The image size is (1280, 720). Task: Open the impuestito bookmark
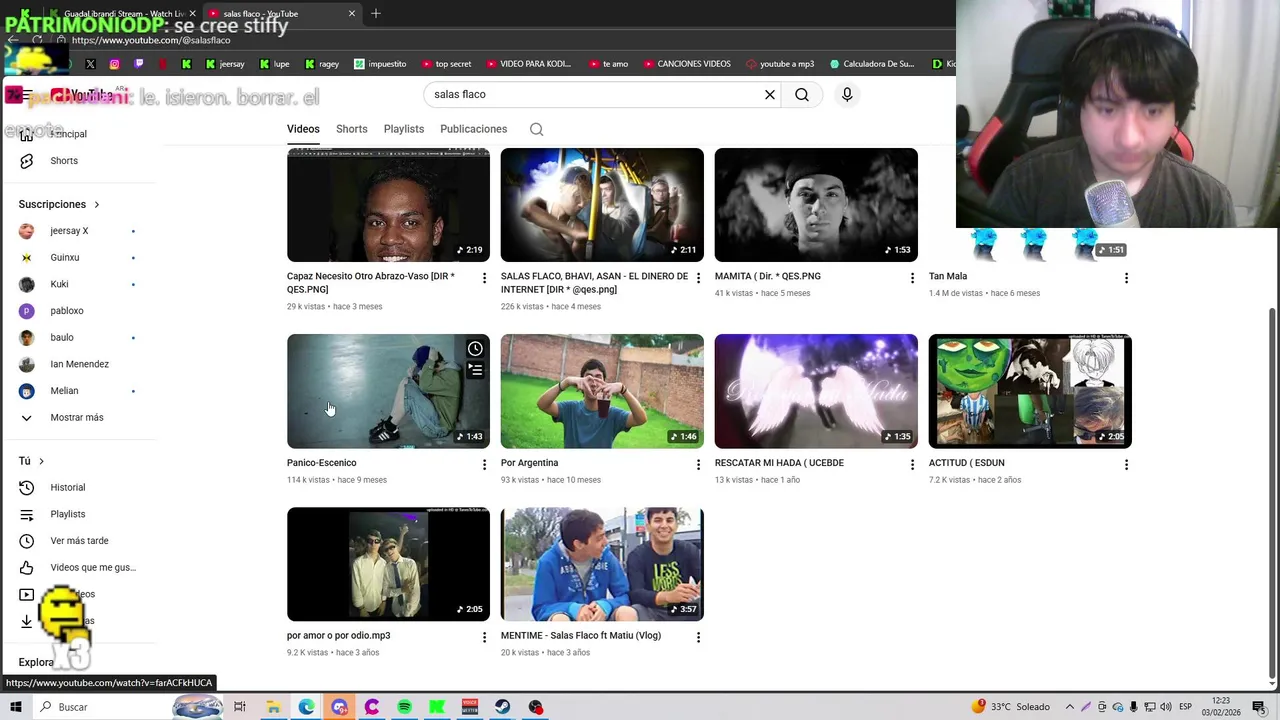pyautogui.click(x=380, y=64)
